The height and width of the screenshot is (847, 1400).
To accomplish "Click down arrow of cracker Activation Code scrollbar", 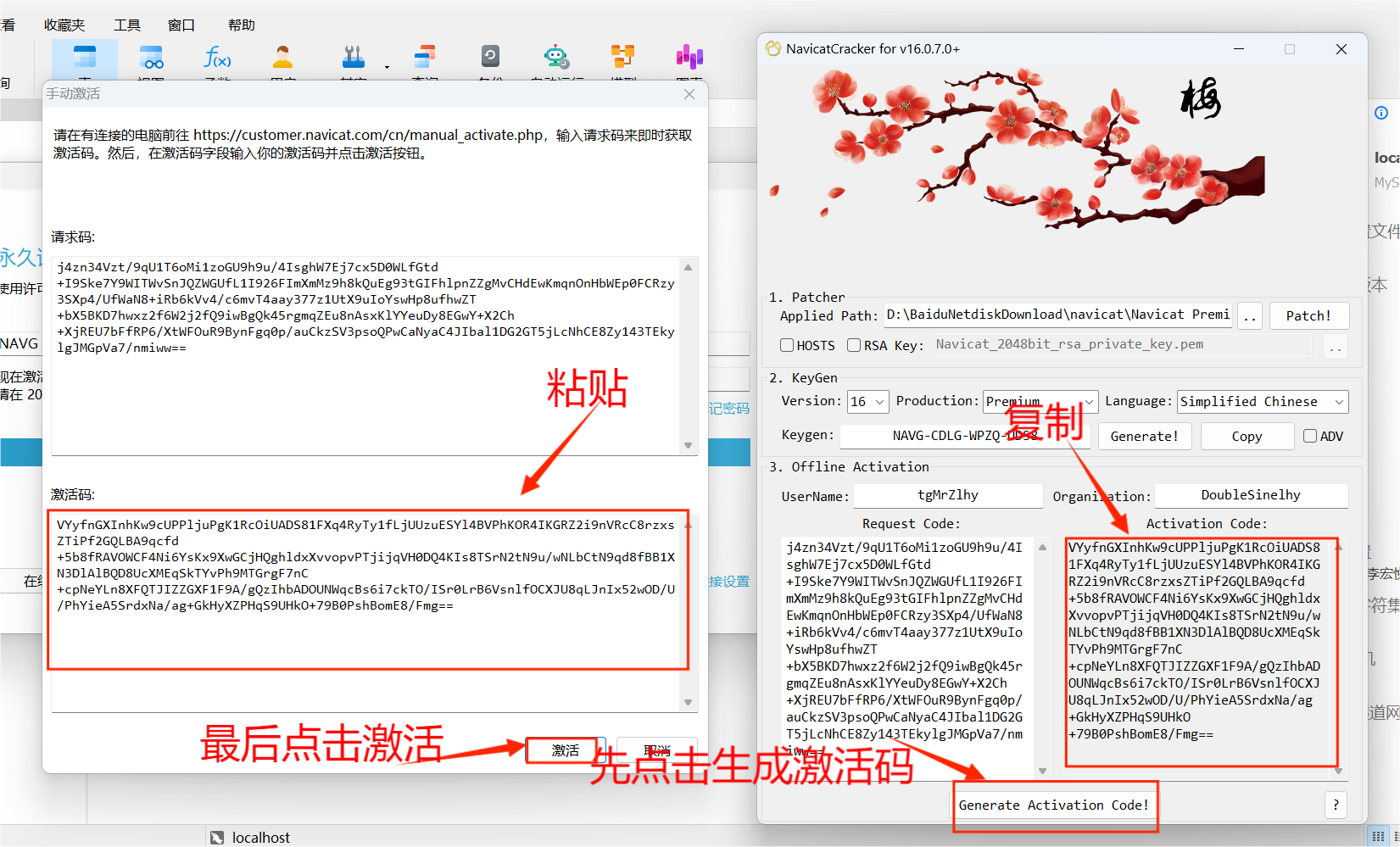I will (x=1339, y=771).
